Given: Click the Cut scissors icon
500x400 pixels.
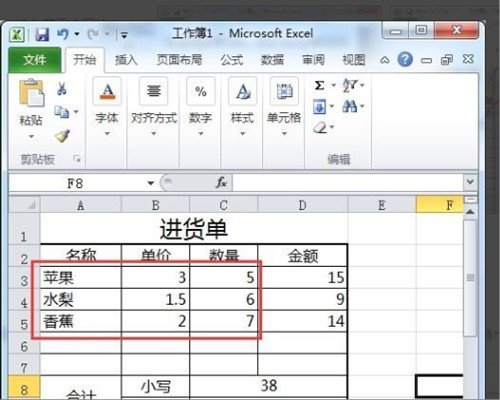Looking at the screenshot, I should pos(62,89).
